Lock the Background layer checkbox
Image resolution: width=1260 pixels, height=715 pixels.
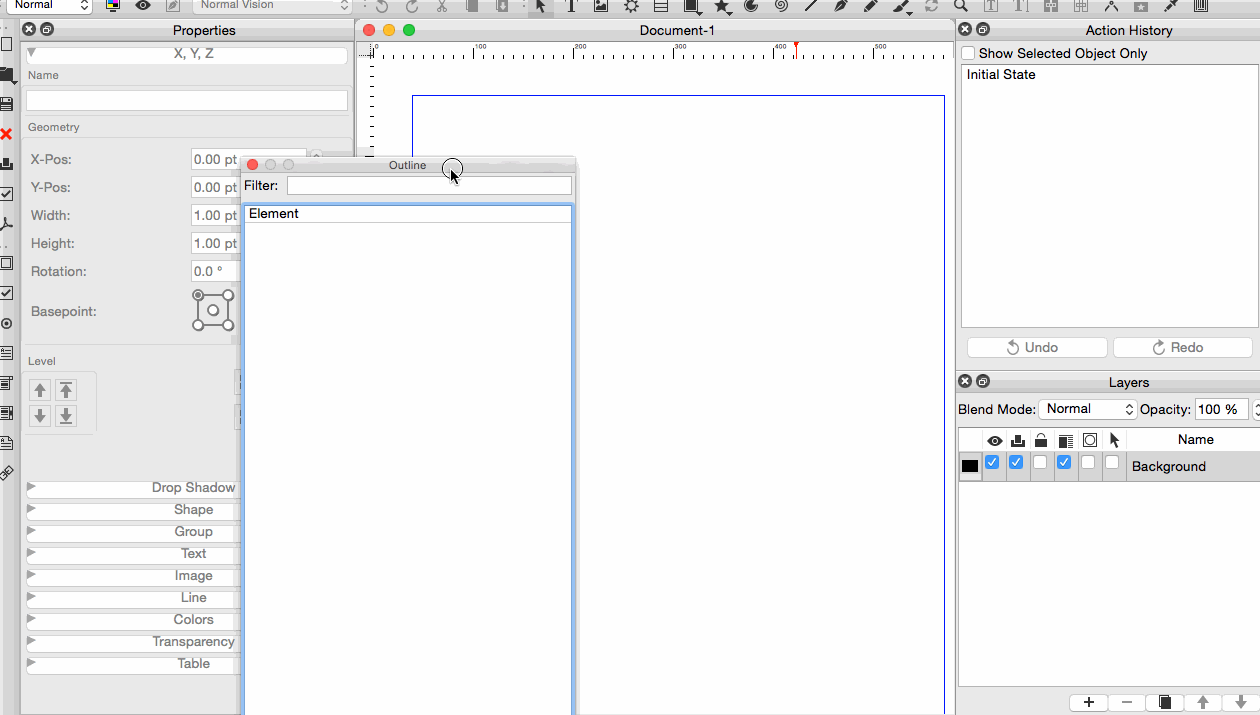tap(1040, 463)
